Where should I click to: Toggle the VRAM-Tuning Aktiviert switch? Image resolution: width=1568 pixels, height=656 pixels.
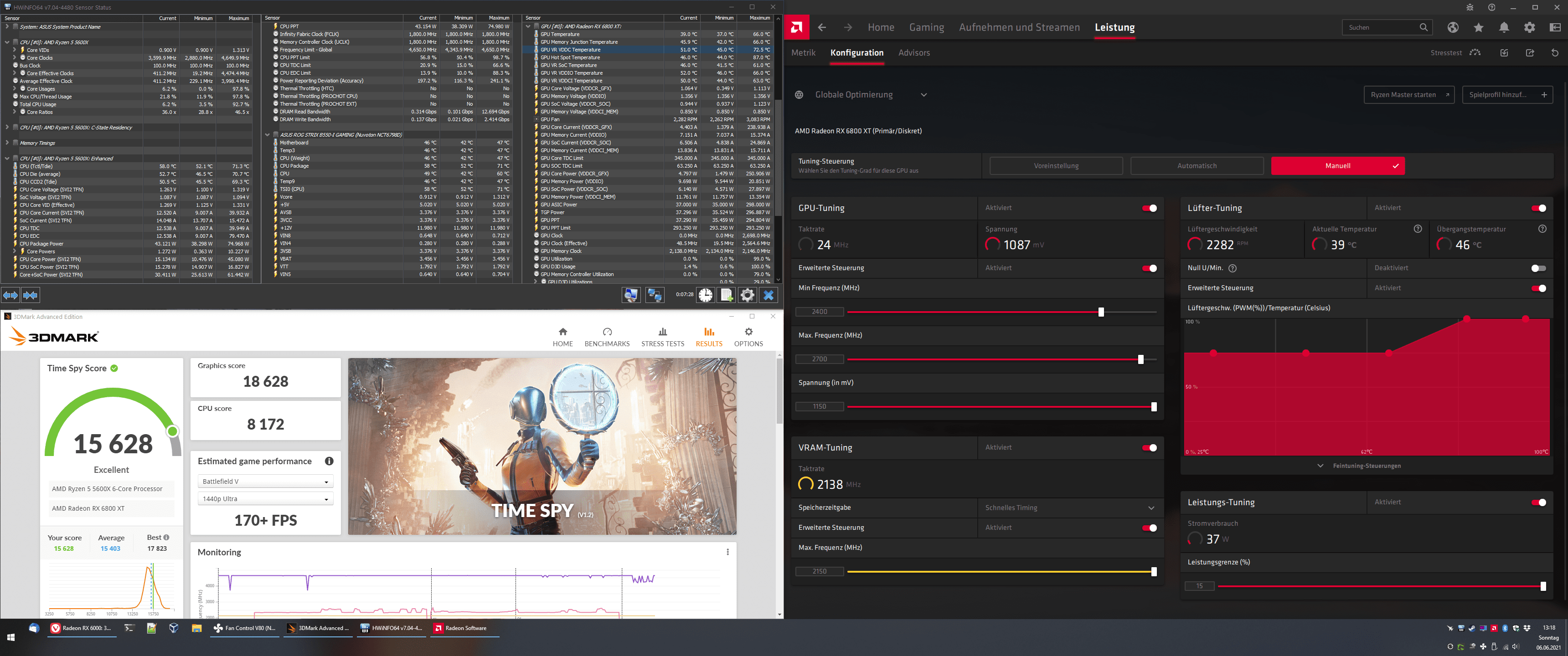tap(1149, 448)
